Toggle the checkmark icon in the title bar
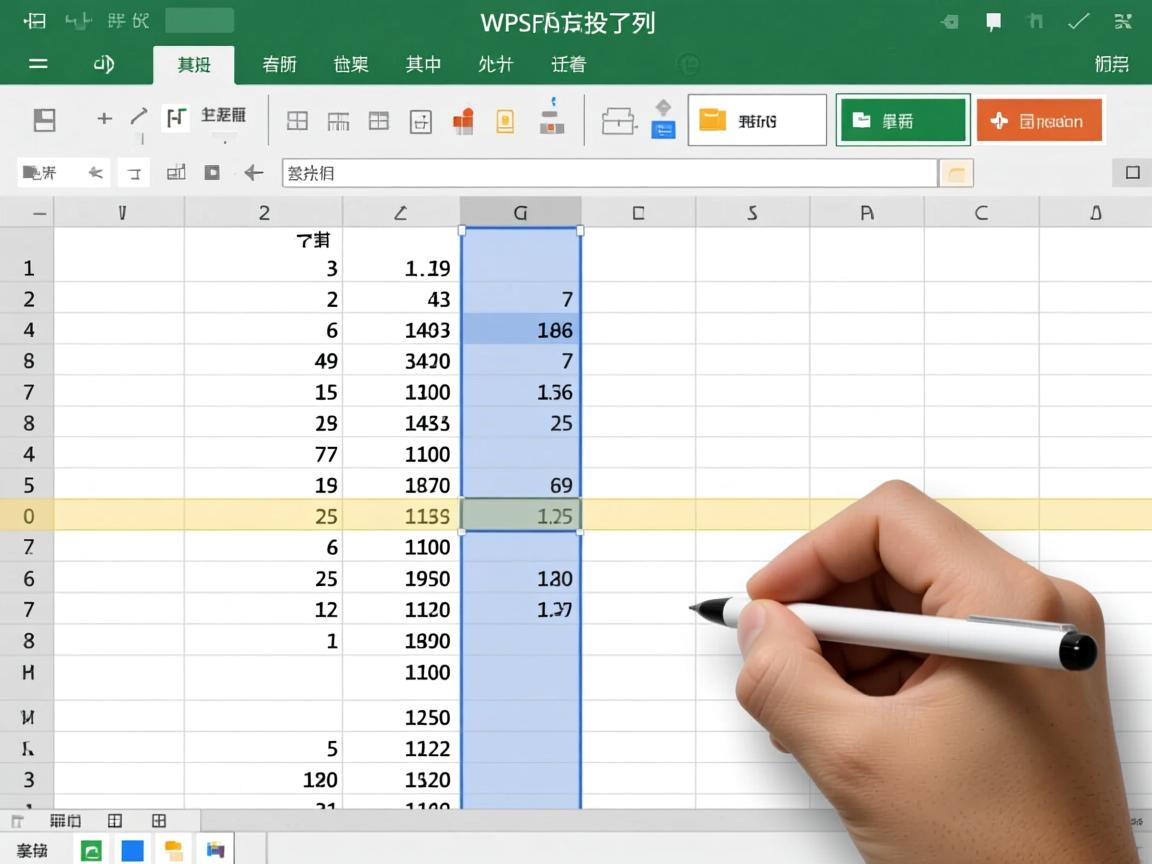Image resolution: width=1152 pixels, height=864 pixels. click(x=1077, y=20)
